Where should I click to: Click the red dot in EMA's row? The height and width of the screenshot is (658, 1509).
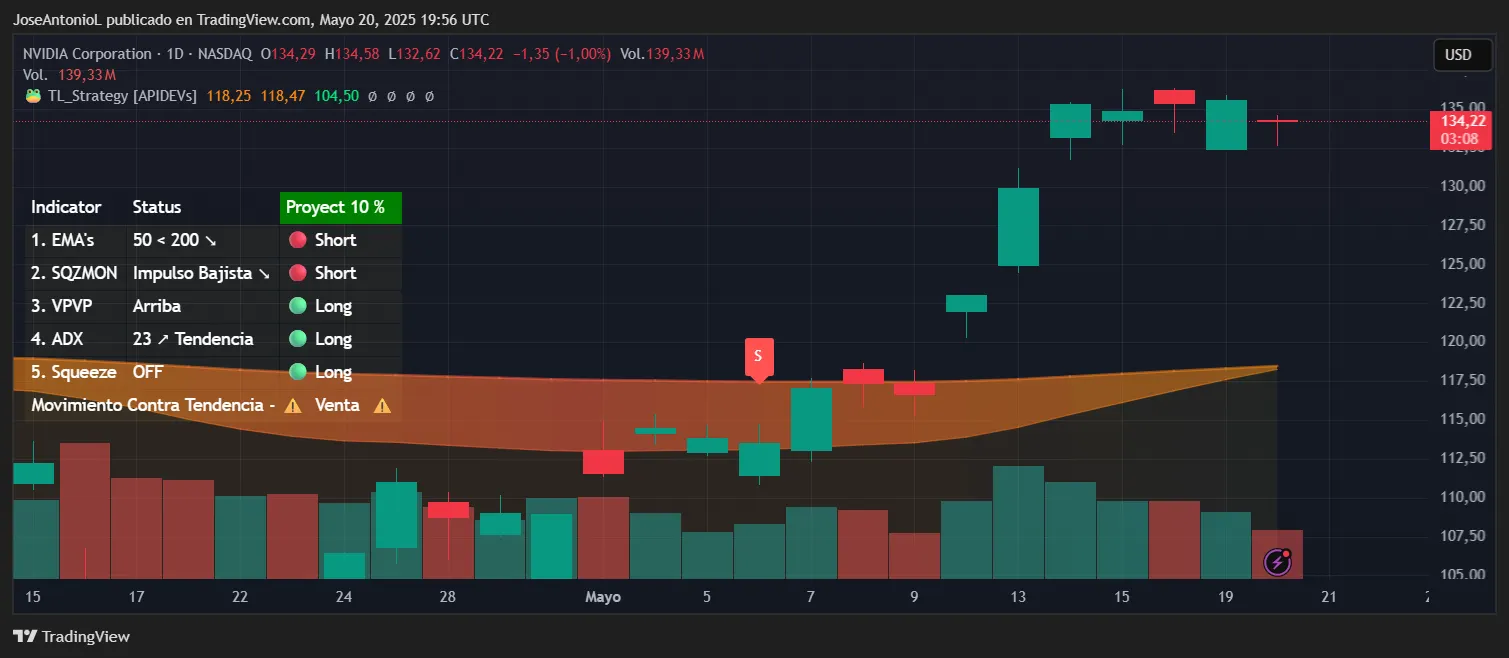297,240
